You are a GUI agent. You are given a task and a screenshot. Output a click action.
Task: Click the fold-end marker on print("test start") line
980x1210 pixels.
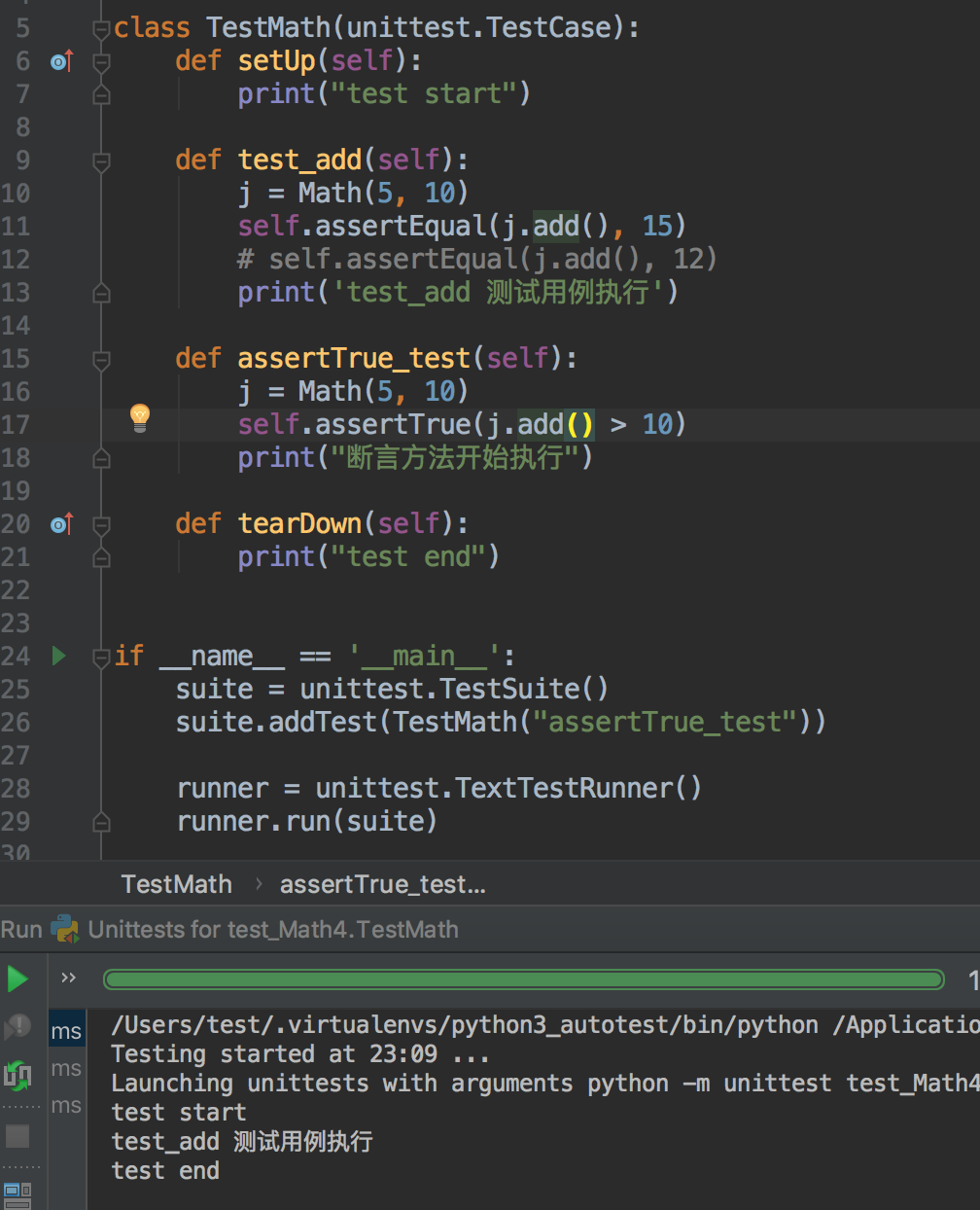(101, 95)
